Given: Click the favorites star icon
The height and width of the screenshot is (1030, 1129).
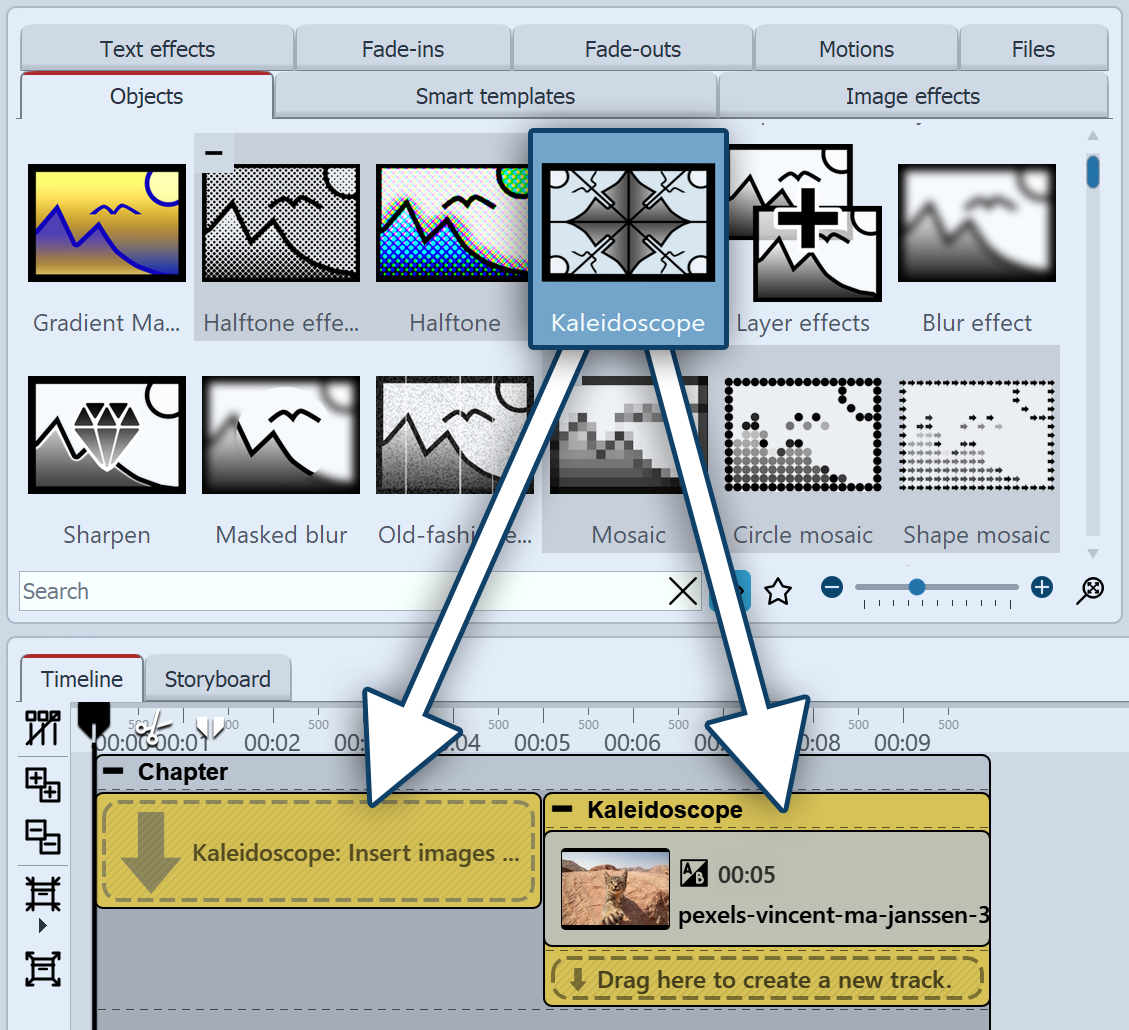Looking at the screenshot, I should (778, 591).
